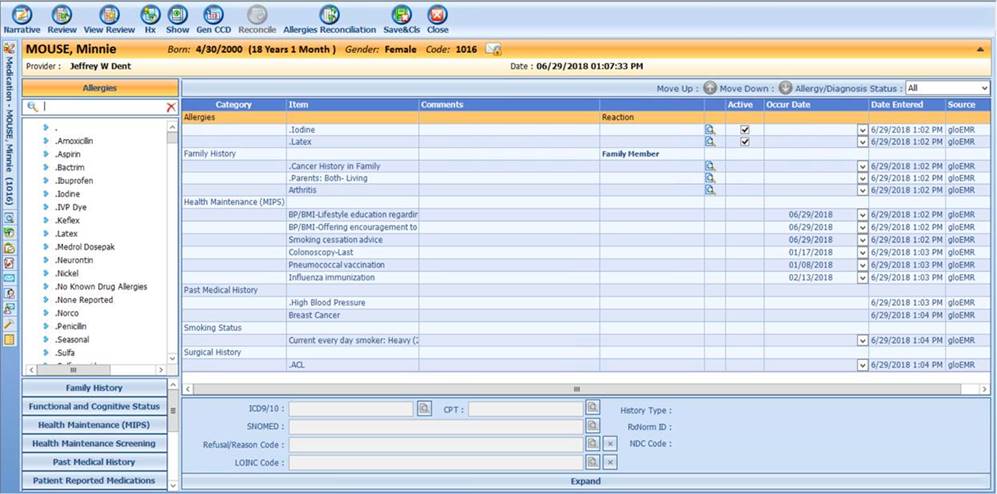The width and height of the screenshot is (997, 494).
Task: Open the reaction lookup icon for .Latex row
Action: (x=710, y=142)
